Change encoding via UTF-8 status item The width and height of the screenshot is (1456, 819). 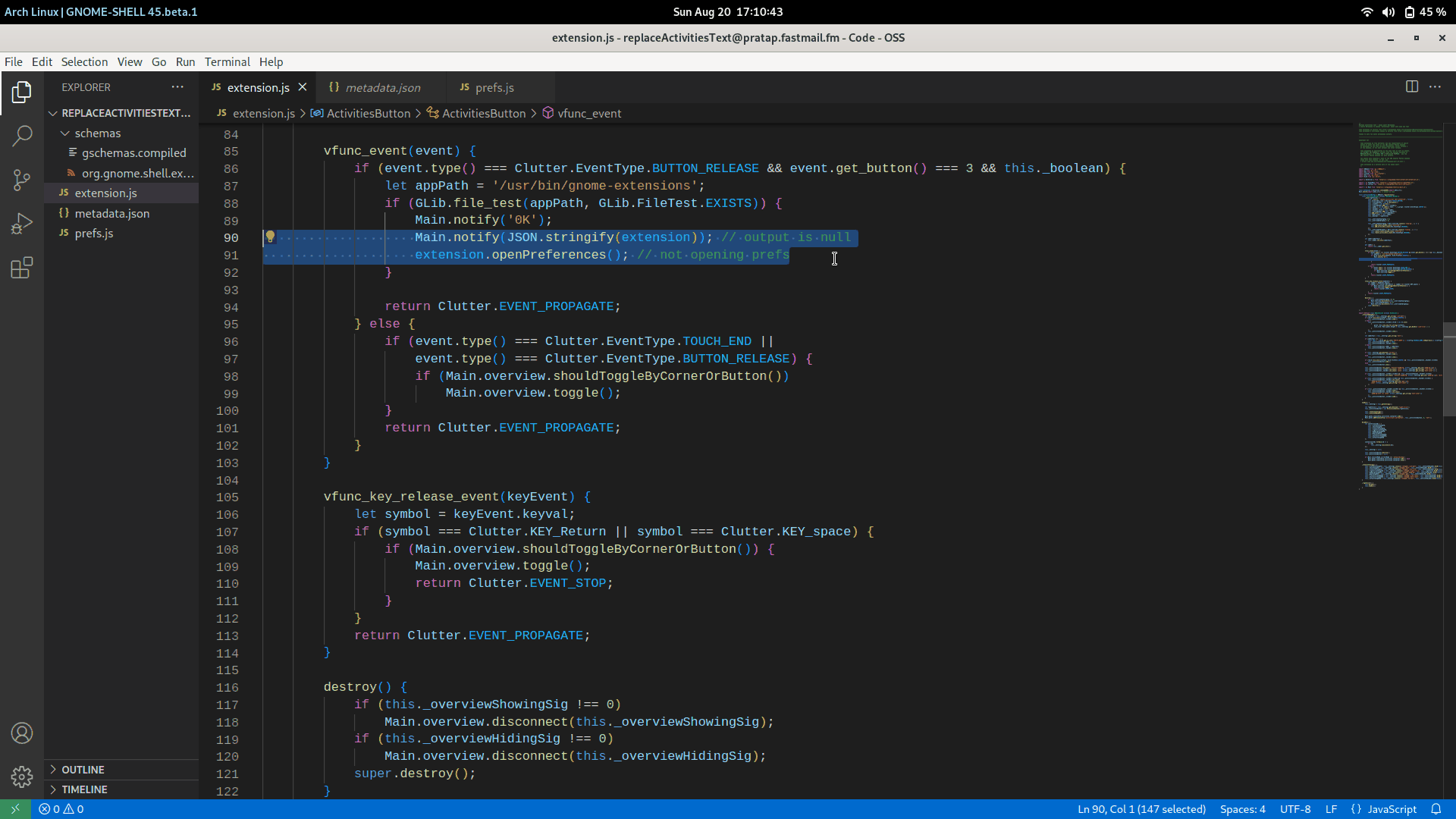tap(1294, 809)
